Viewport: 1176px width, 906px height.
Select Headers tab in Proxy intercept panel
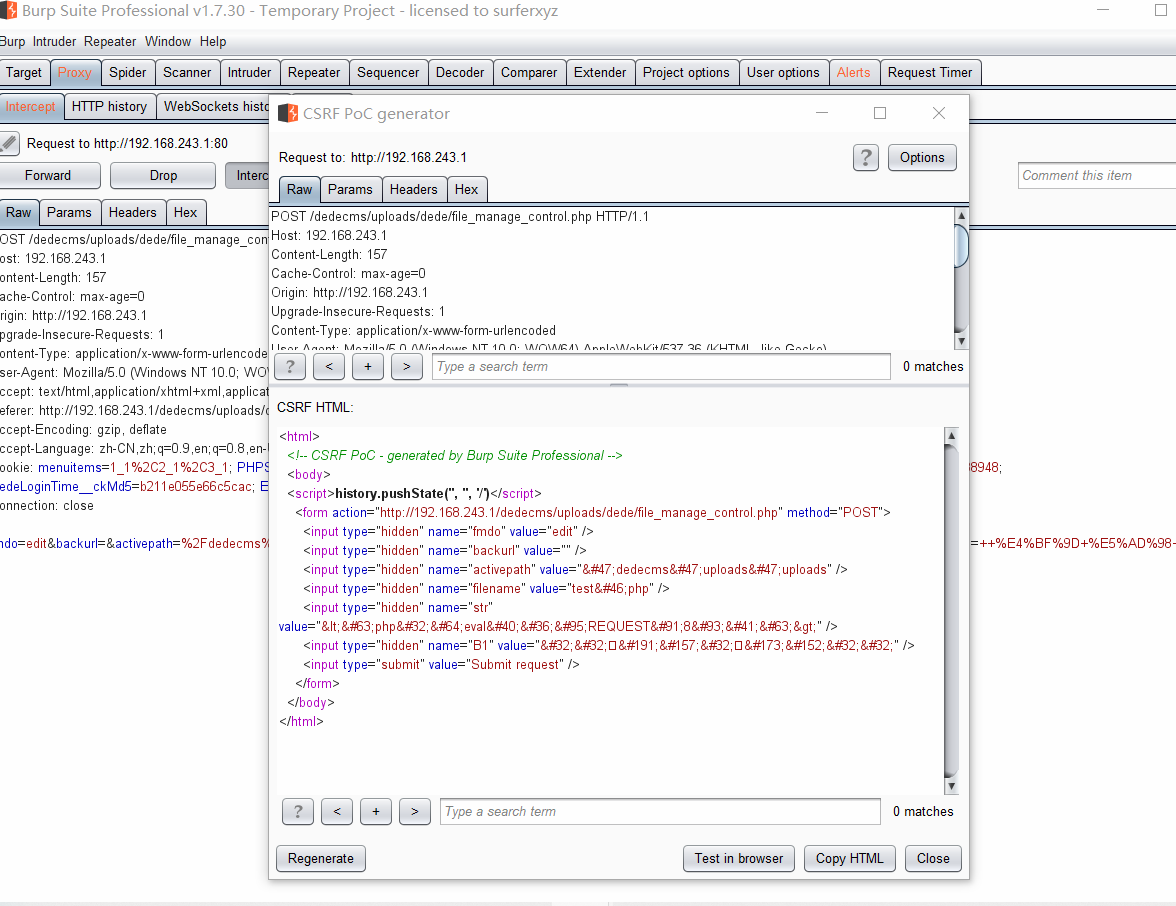(x=133, y=212)
